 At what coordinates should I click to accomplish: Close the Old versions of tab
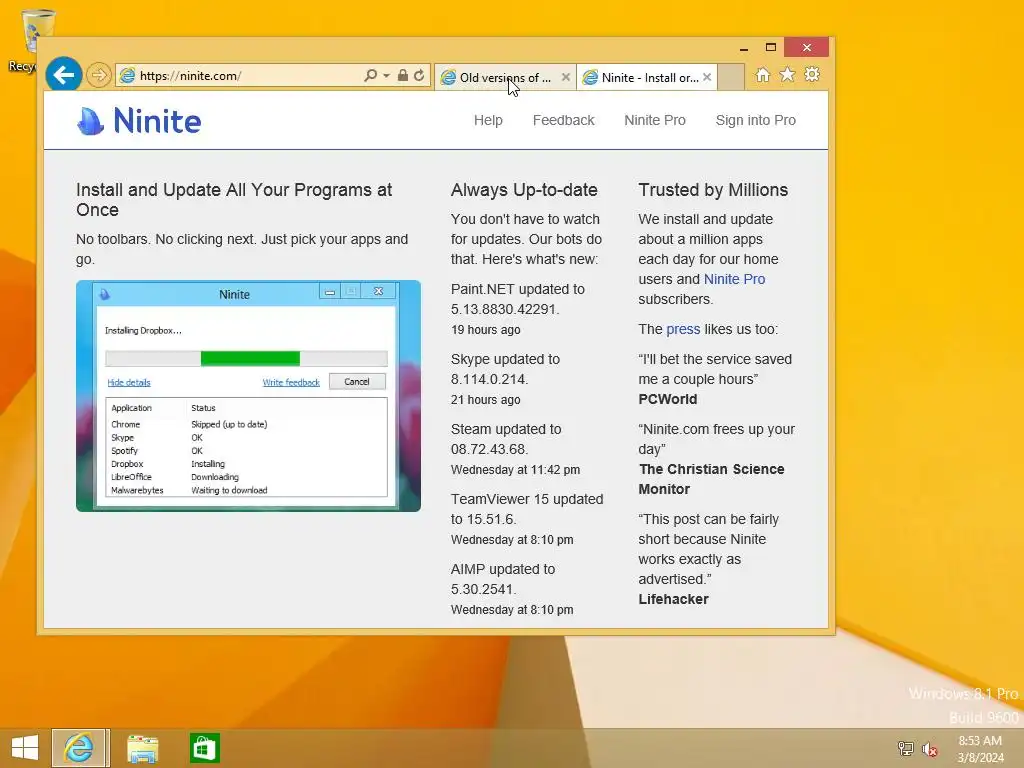pos(566,77)
